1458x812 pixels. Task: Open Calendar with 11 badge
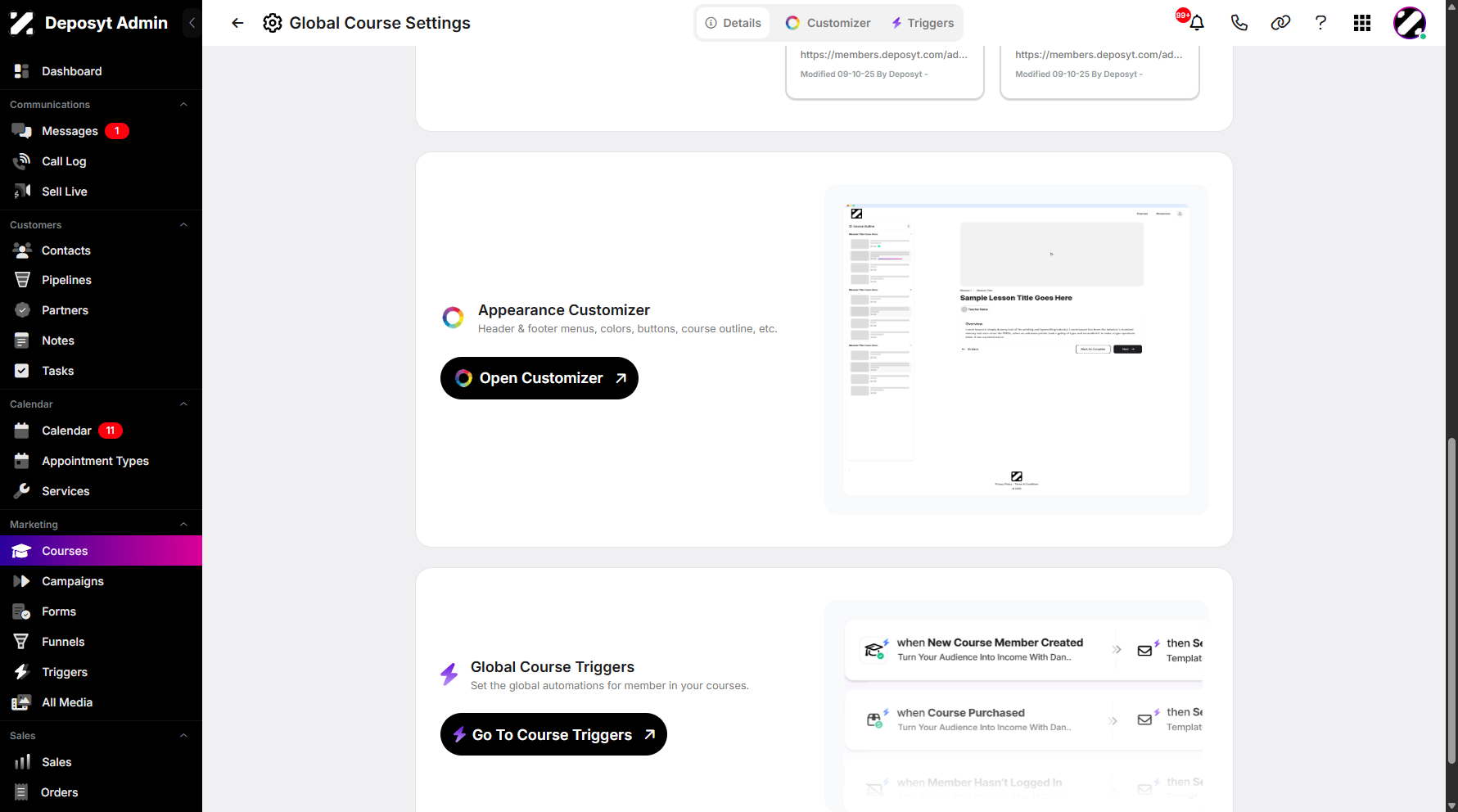coord(101,431)
